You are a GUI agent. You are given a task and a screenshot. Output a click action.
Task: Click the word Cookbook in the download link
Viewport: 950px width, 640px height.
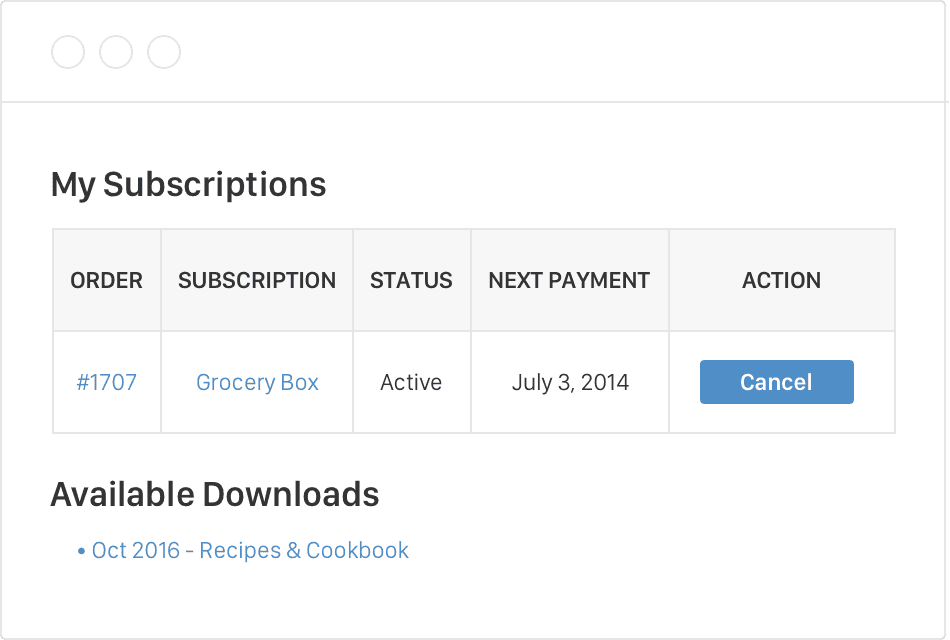[357, 551]
